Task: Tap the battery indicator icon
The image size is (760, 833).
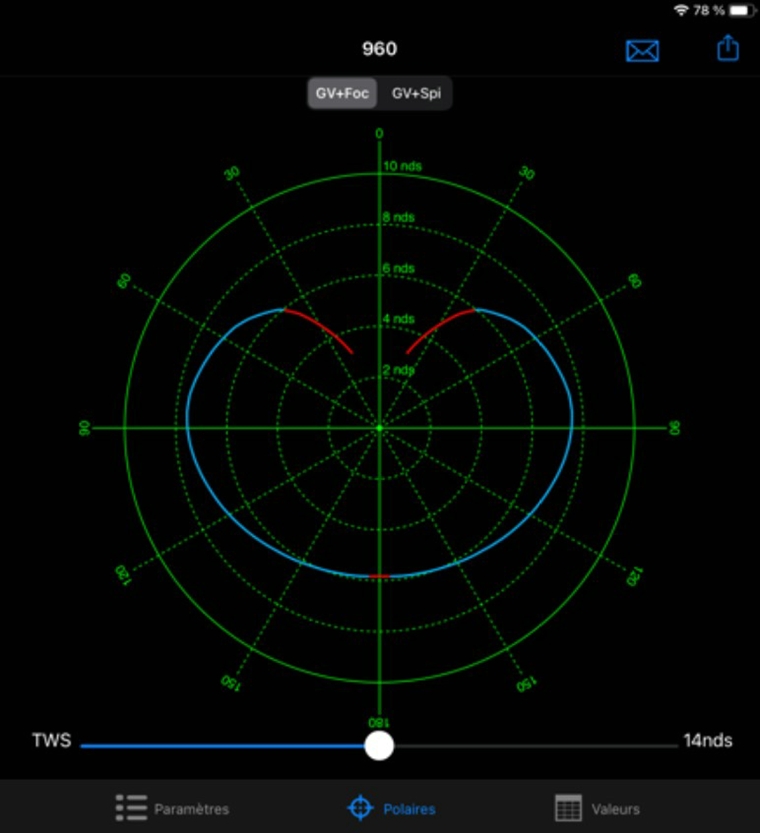Action: click(742, 10)
